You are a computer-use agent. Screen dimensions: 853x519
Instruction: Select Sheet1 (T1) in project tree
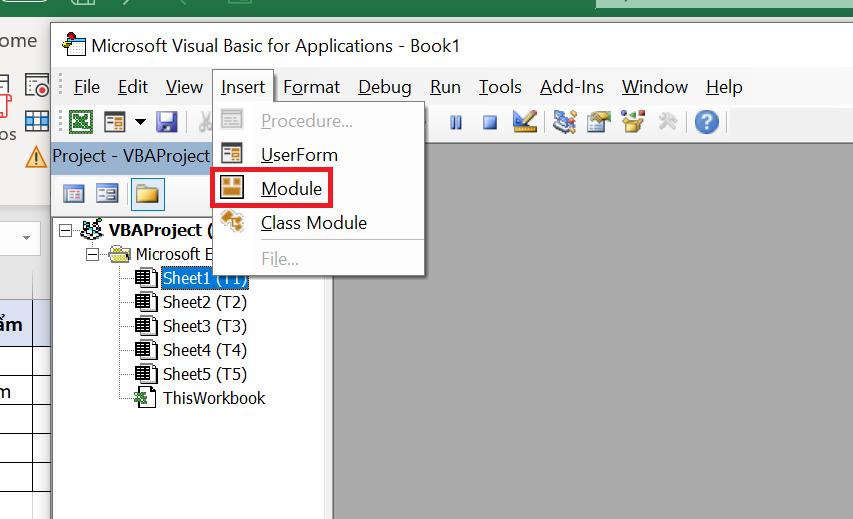tap(205, 278)
